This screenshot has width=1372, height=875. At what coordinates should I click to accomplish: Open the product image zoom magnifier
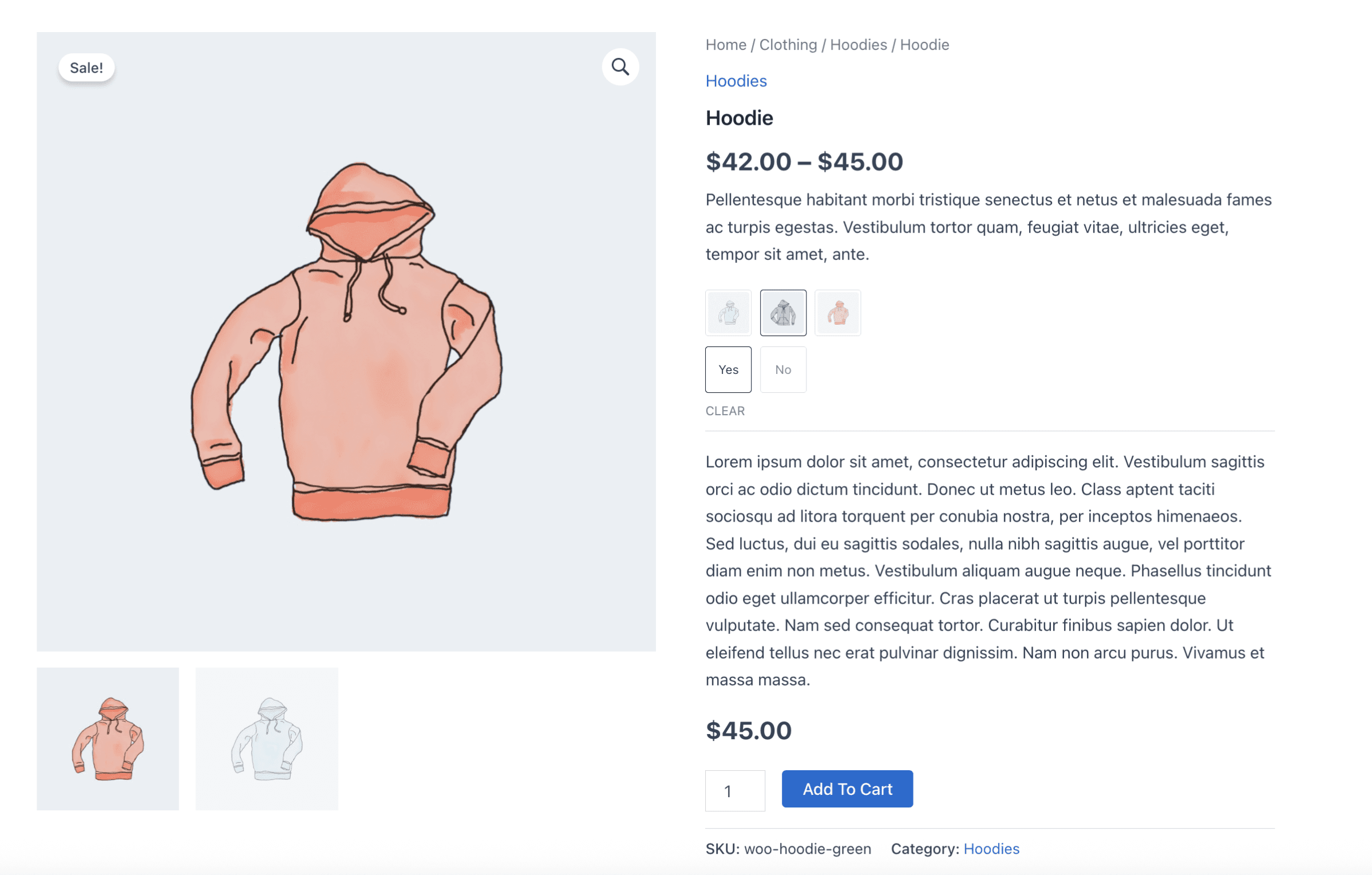620,67
